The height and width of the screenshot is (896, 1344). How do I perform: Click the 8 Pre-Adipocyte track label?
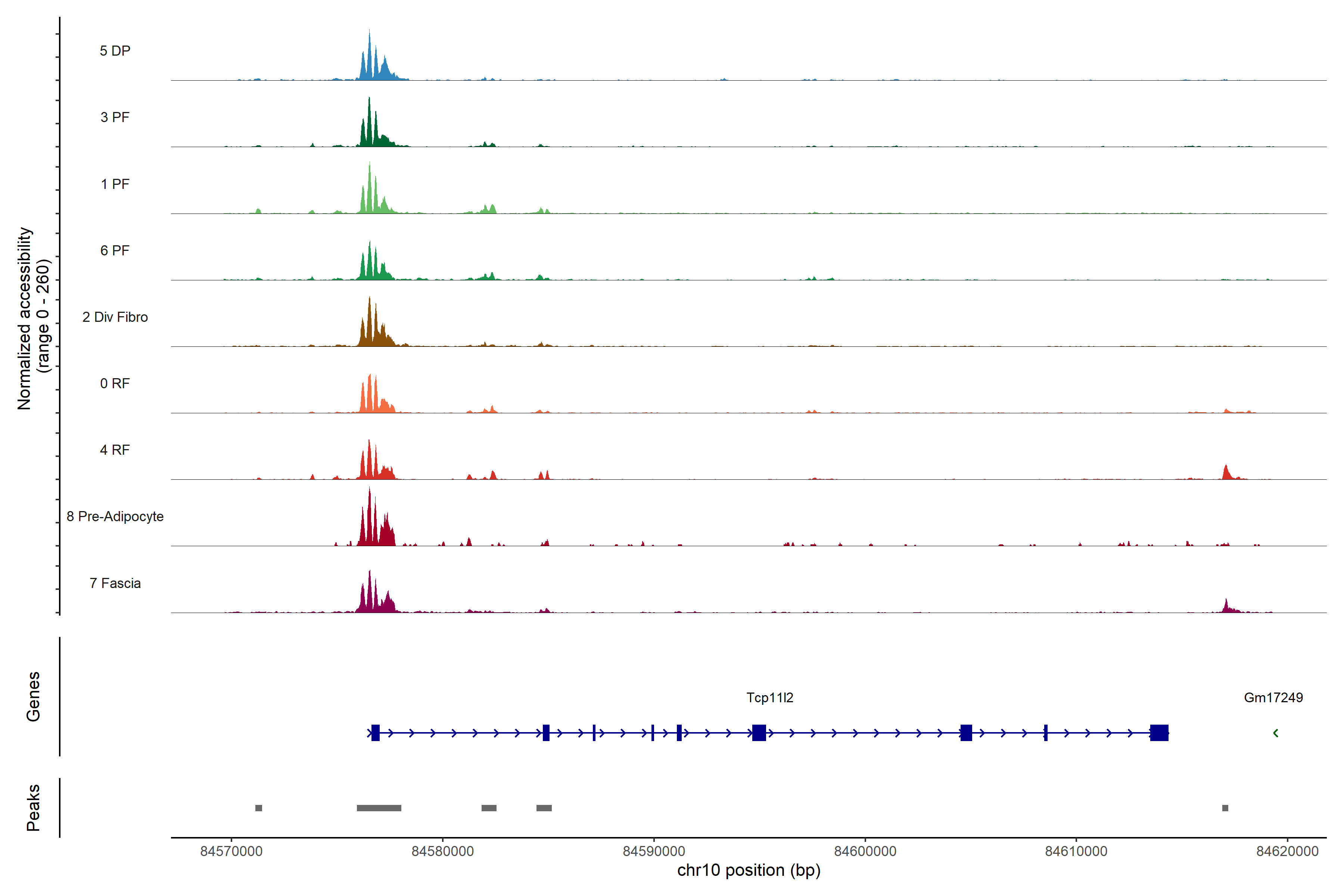[x=115, y=517]
